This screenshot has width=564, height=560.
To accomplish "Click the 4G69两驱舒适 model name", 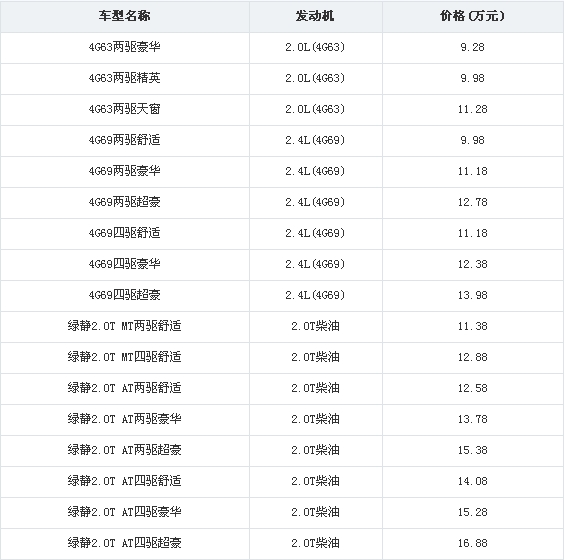I will (124, 140).
